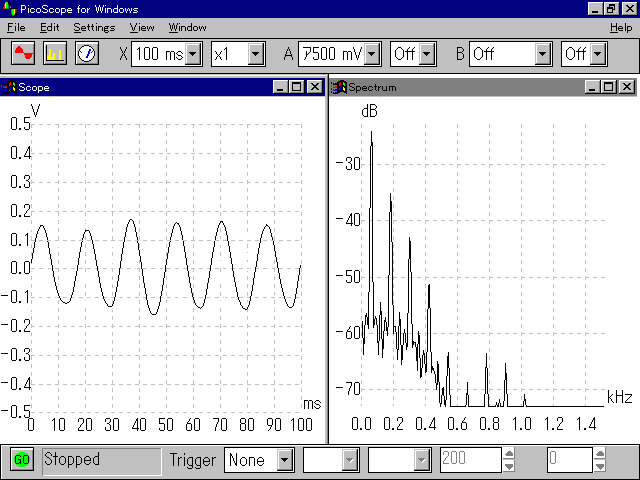The image size is (640, 480).
Task: Open the View menu
Action: click(142, 27)
